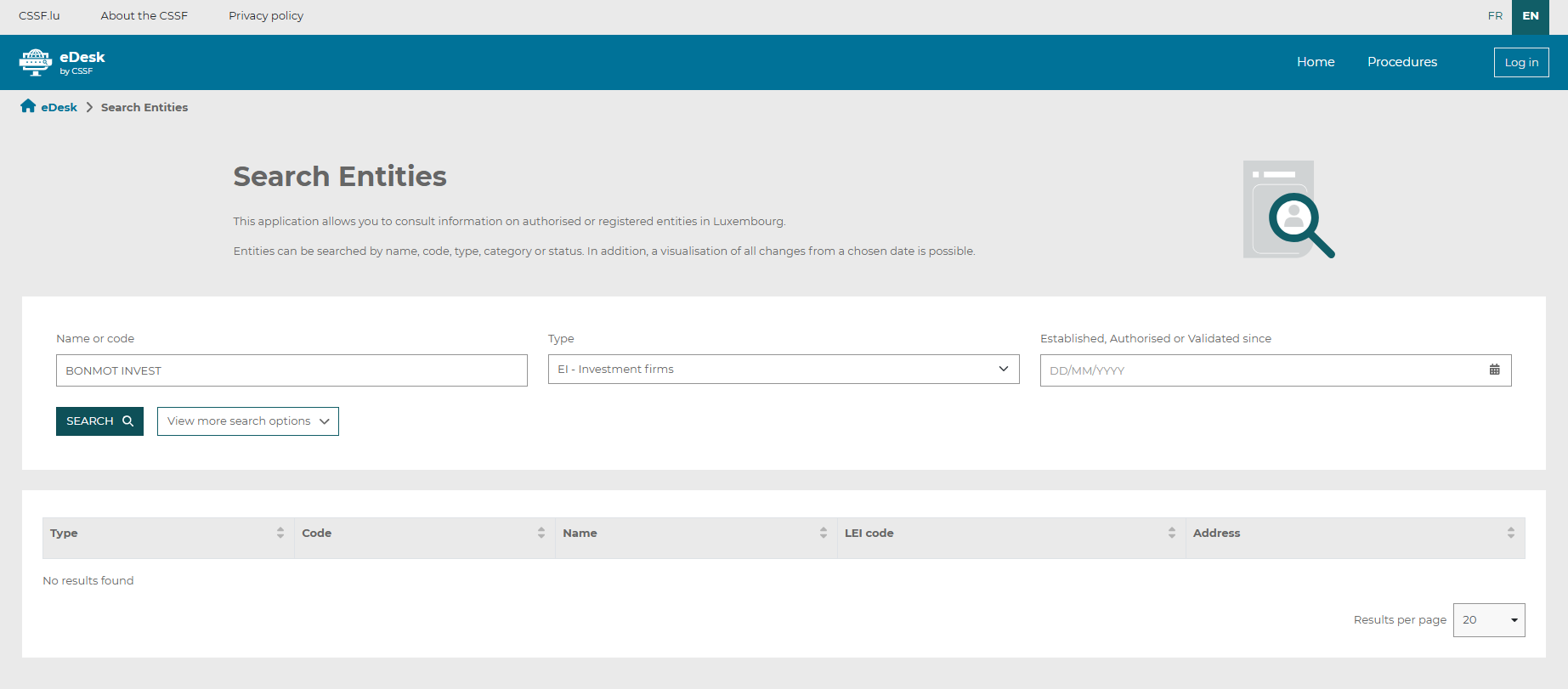Sort results by the Code column
Viewport: 1568px width, 689px height.
click(541, 534)
